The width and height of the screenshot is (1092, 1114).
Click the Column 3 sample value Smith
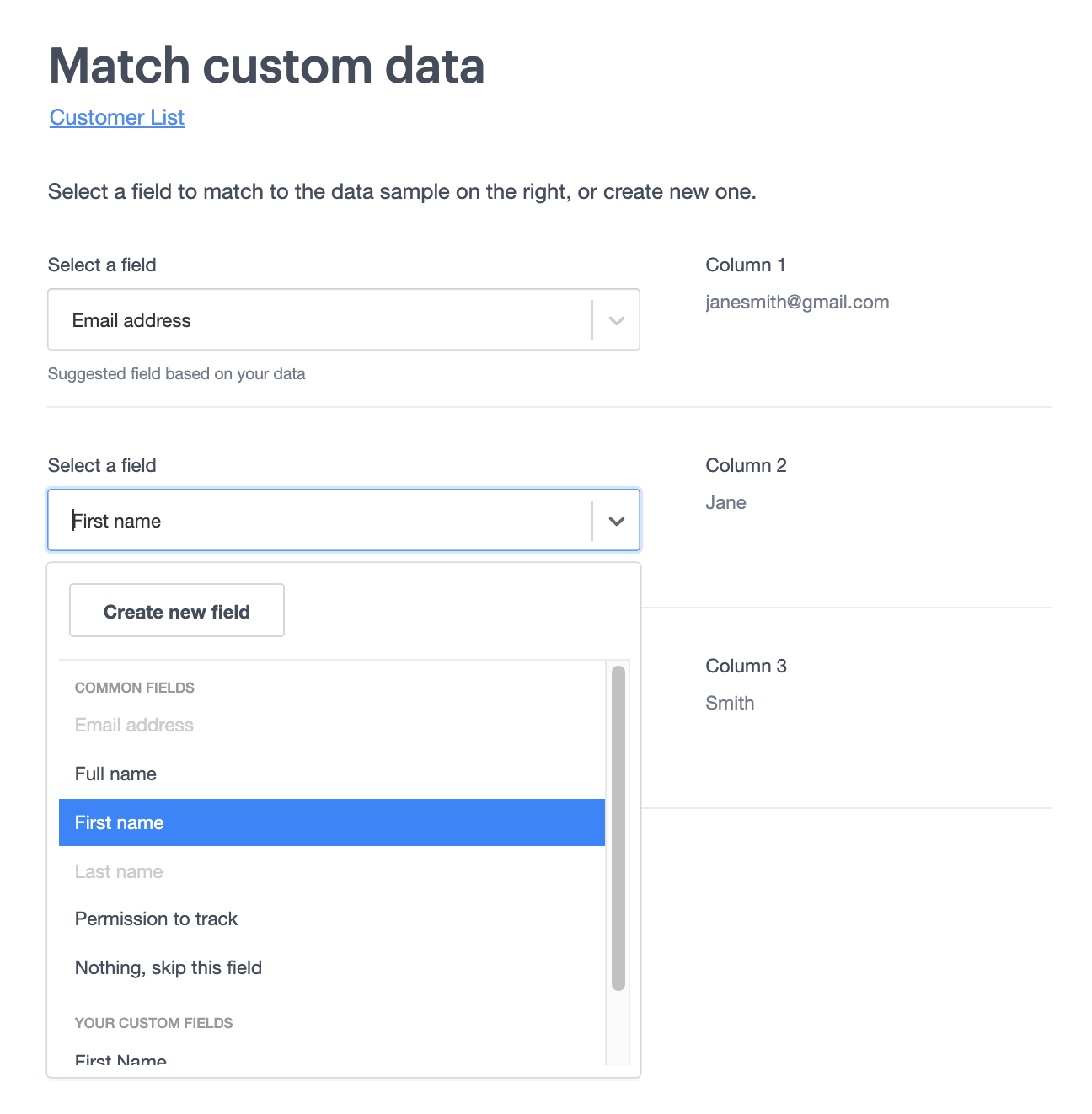[730, 702]
